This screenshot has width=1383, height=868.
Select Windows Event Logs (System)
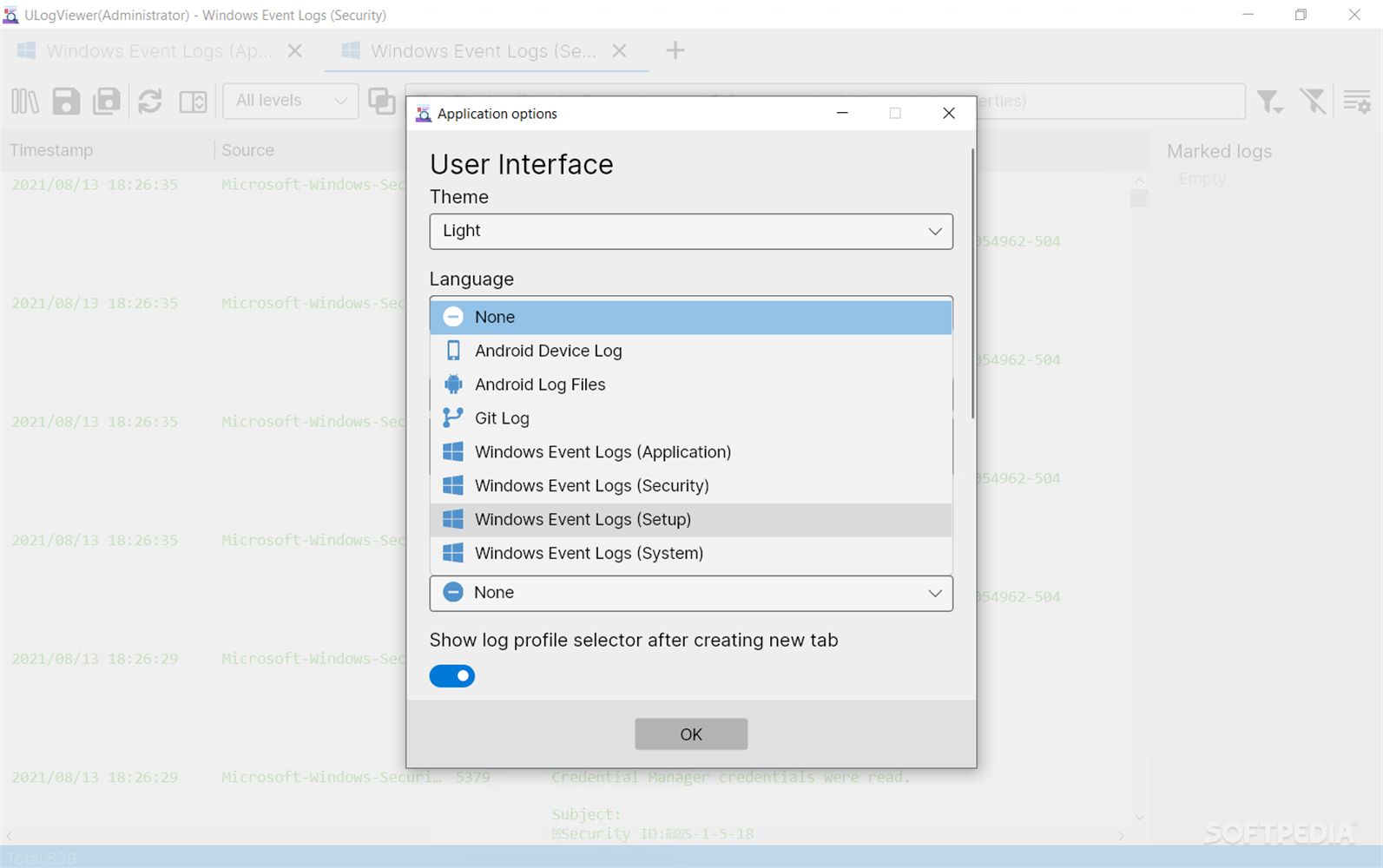(x=691, y=554)
